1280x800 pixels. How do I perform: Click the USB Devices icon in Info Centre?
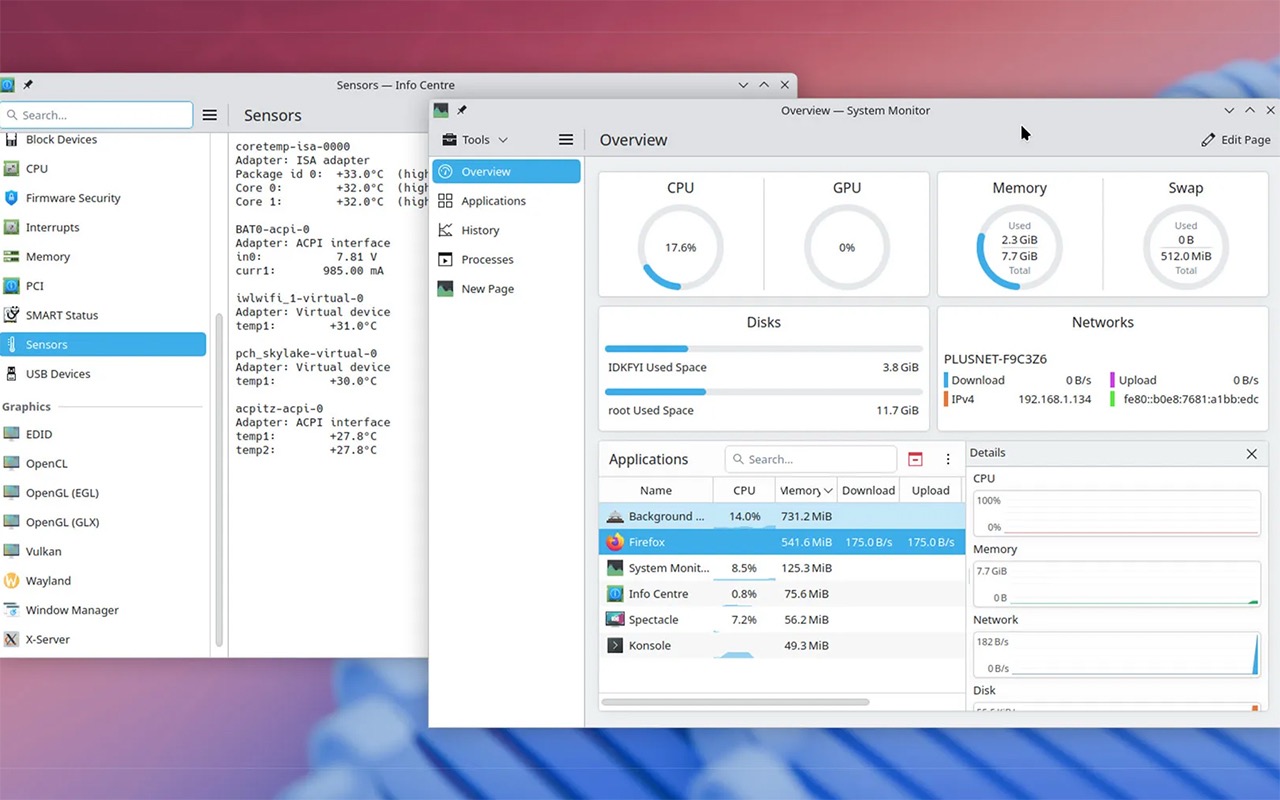11,374
